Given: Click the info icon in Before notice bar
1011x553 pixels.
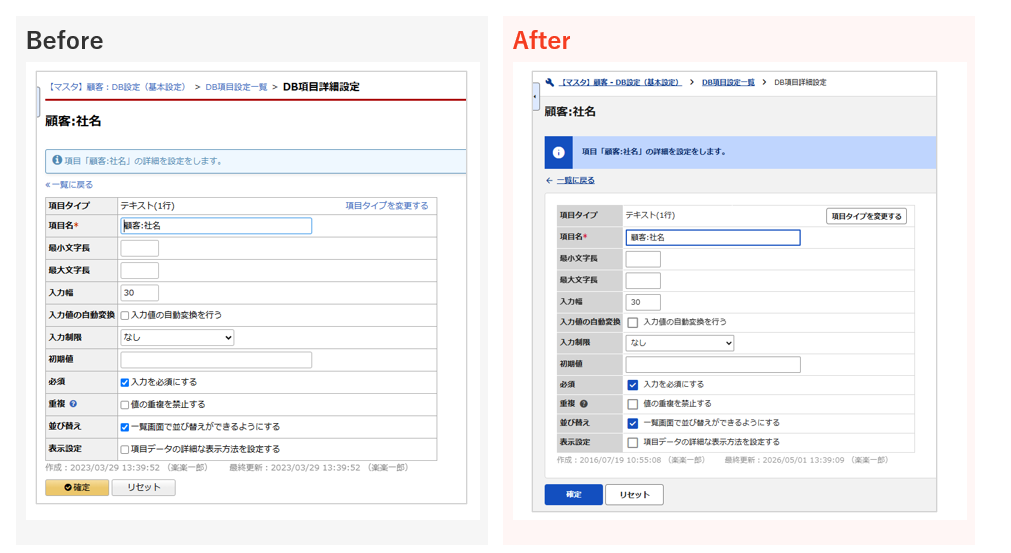Looking at the screenshot, I should [x=57, y=160].
